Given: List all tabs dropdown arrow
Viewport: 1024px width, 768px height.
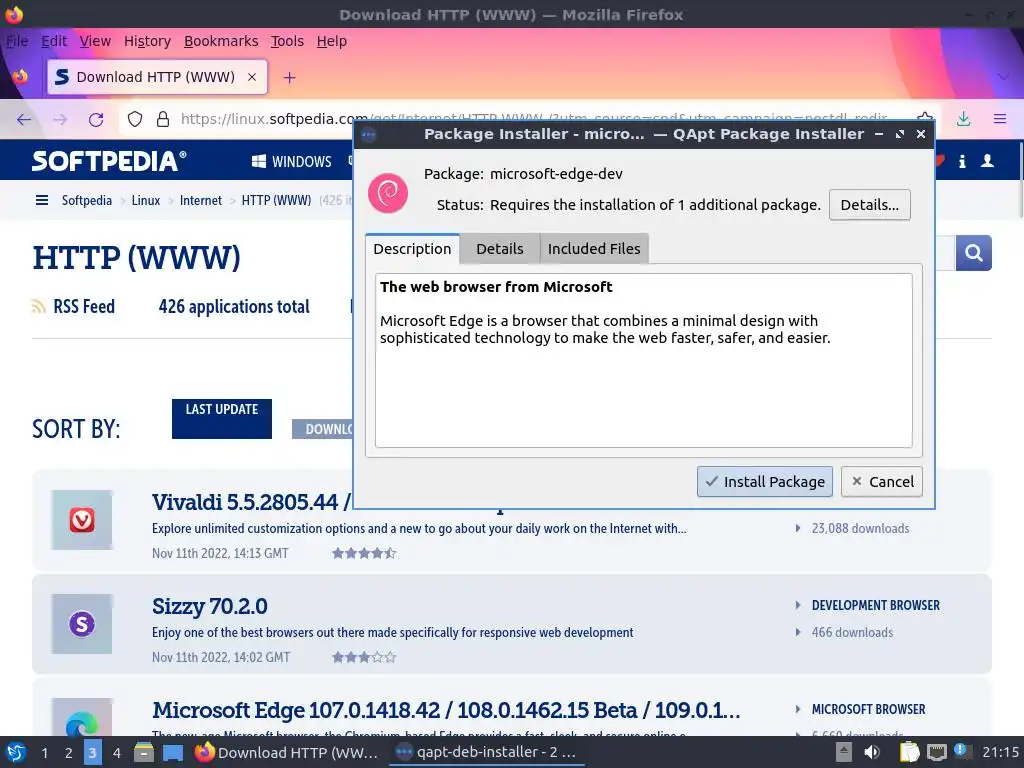Looking at the screenshot, I should click(x=1003, y=77).
